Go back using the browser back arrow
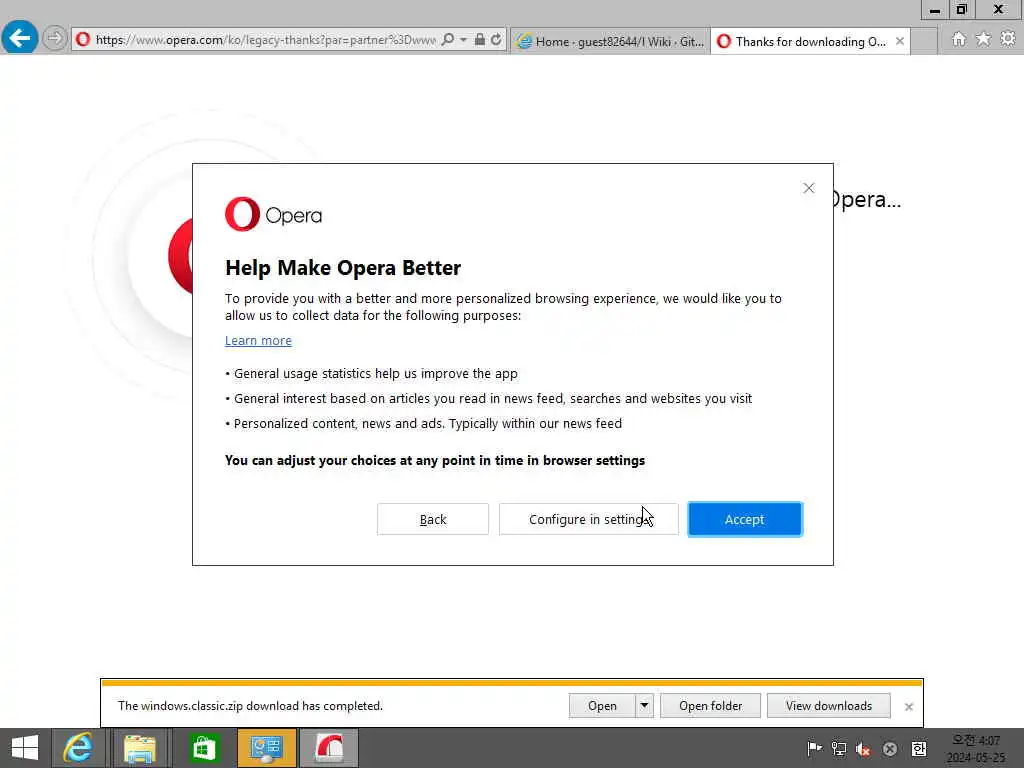The width and height of the screenshot is (1024, 768). tap(20, 38)
